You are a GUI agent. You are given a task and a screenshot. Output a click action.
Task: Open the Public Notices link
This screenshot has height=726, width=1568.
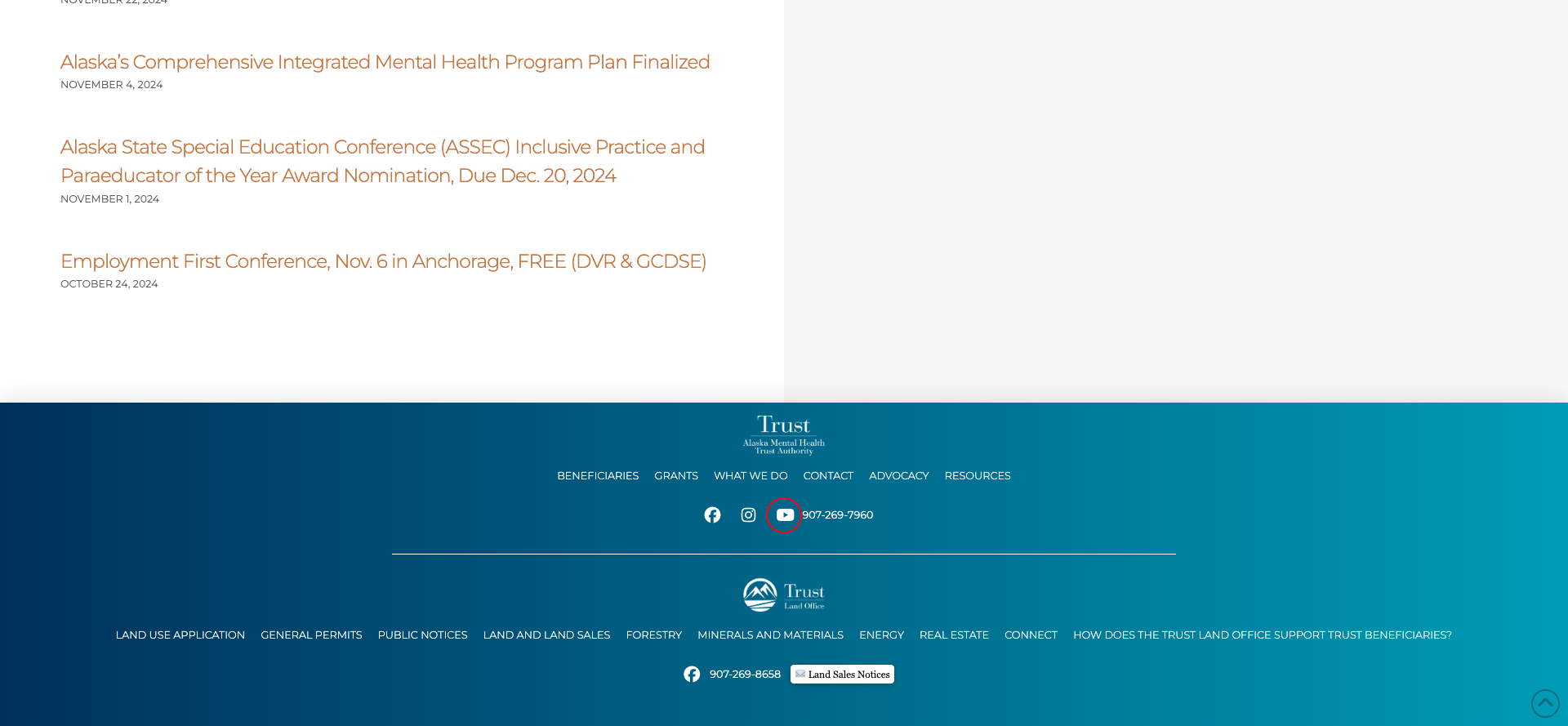click(422, 635)
